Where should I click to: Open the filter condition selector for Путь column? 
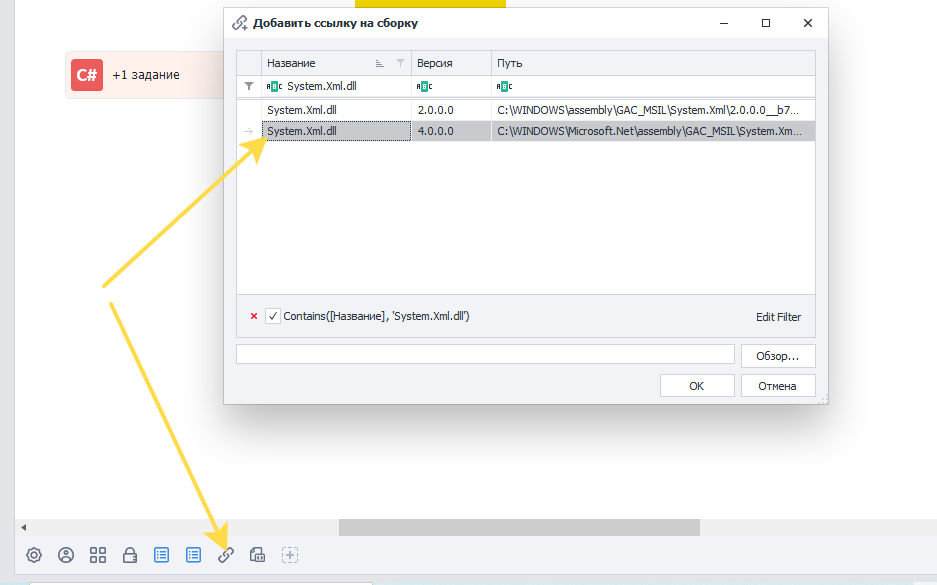[504, 87]
